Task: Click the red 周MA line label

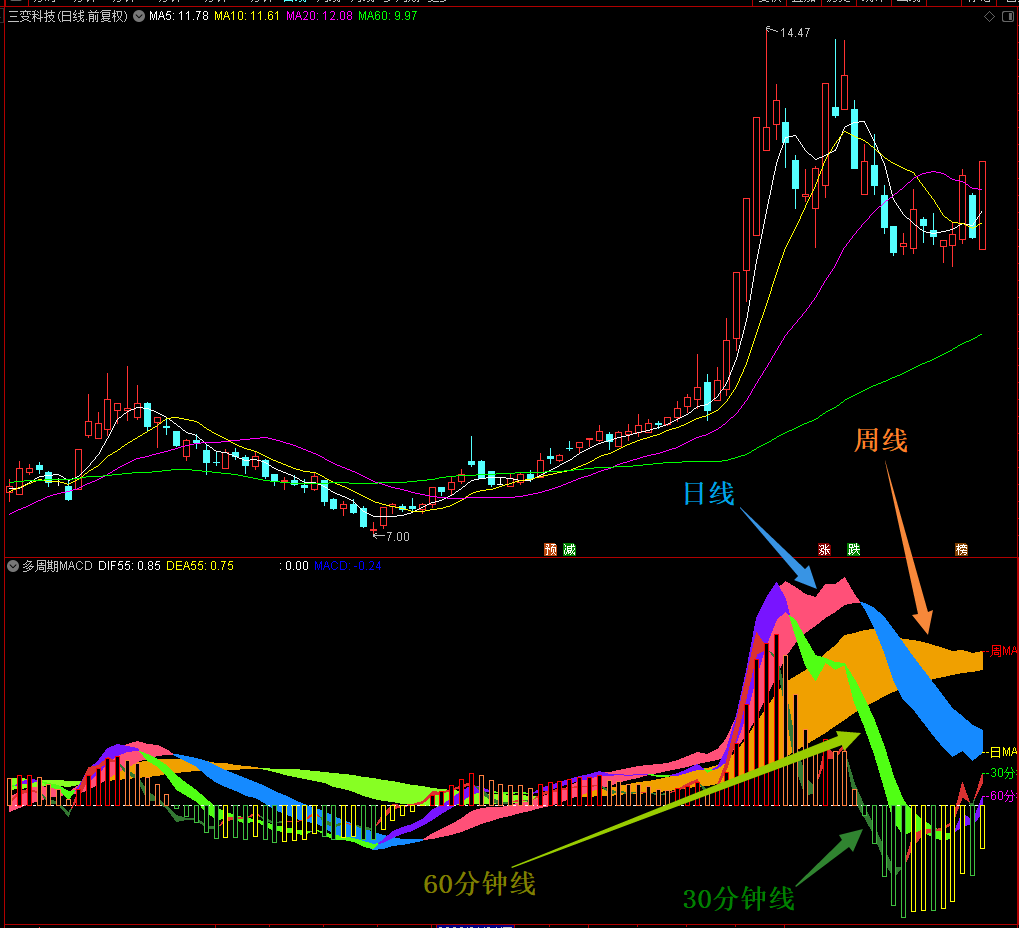Action: (x=1003, y=651)
